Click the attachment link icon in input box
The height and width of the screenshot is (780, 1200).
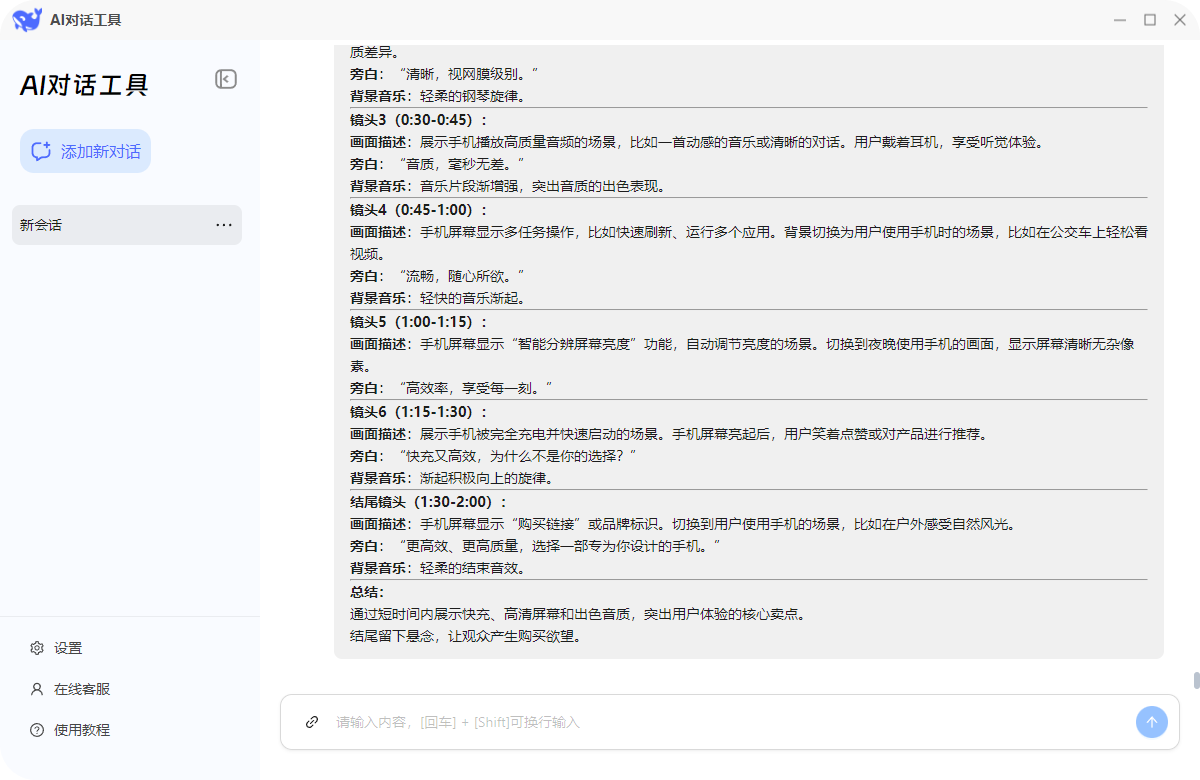coord(312,722)
